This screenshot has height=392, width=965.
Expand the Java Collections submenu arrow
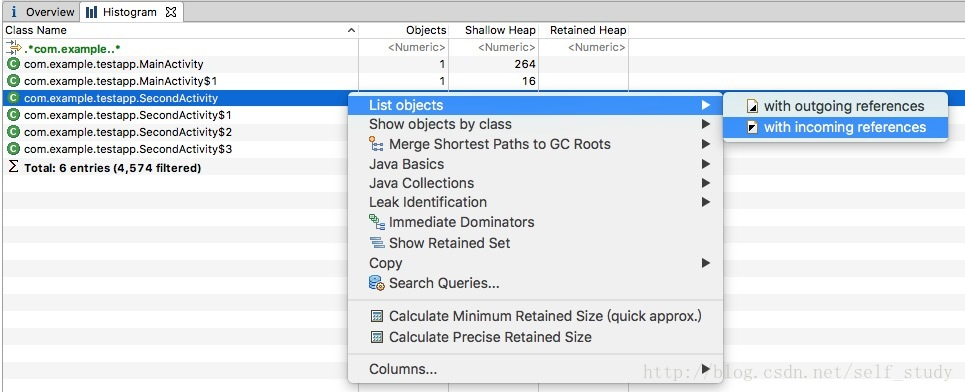point(705,183)
